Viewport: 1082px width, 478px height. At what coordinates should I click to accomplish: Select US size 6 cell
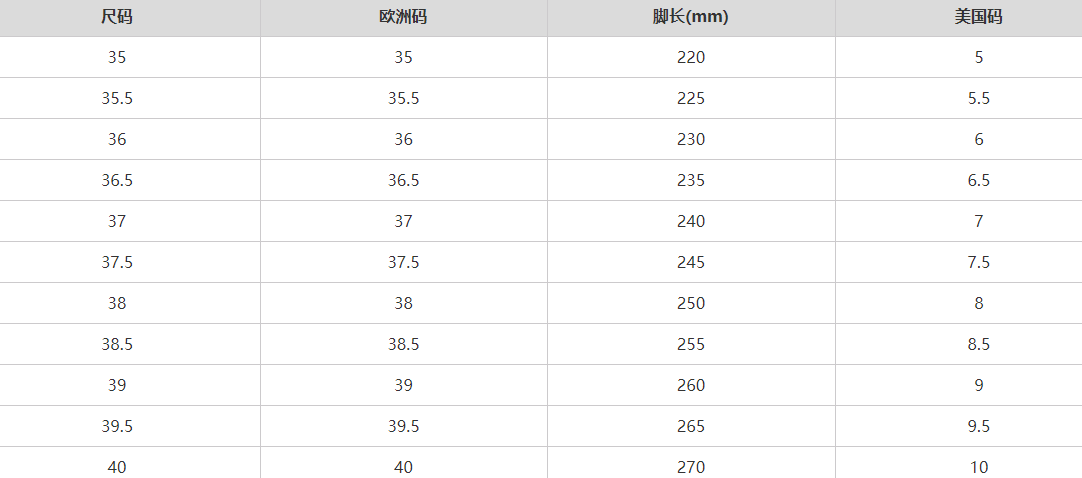[978, 139]
